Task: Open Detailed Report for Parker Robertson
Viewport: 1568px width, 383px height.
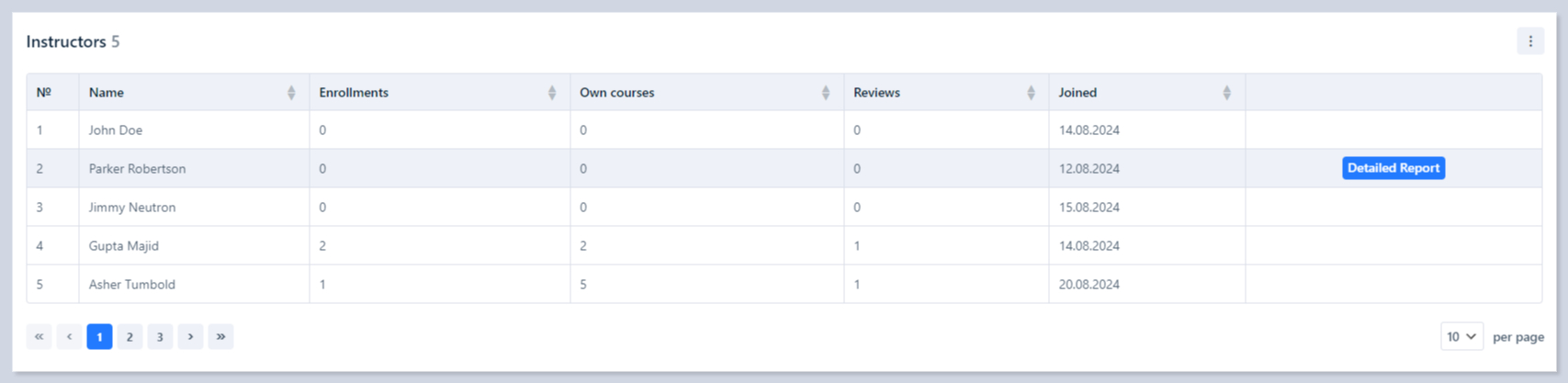Action: (1393, 168)
